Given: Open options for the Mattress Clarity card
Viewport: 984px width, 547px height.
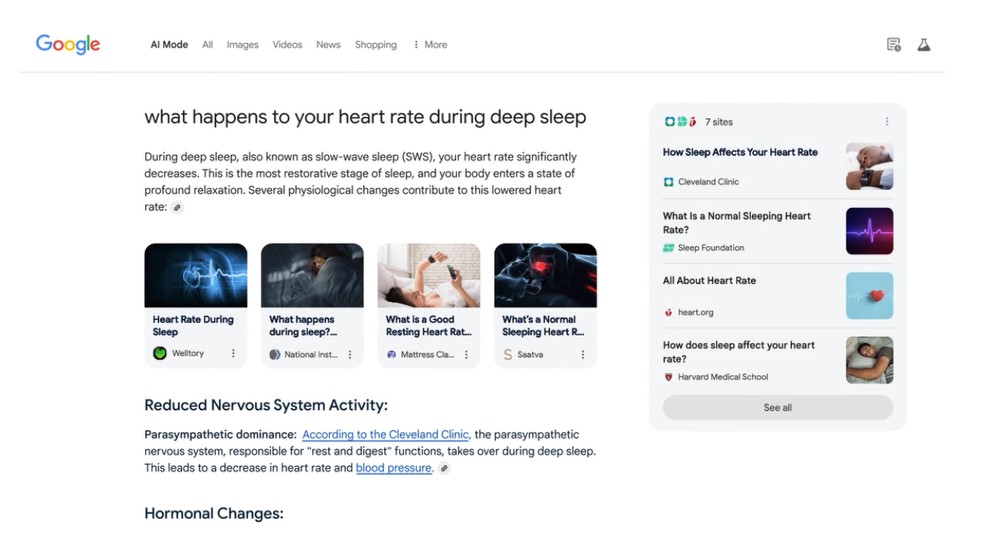Looking at the screenshot, I should 466,354.
